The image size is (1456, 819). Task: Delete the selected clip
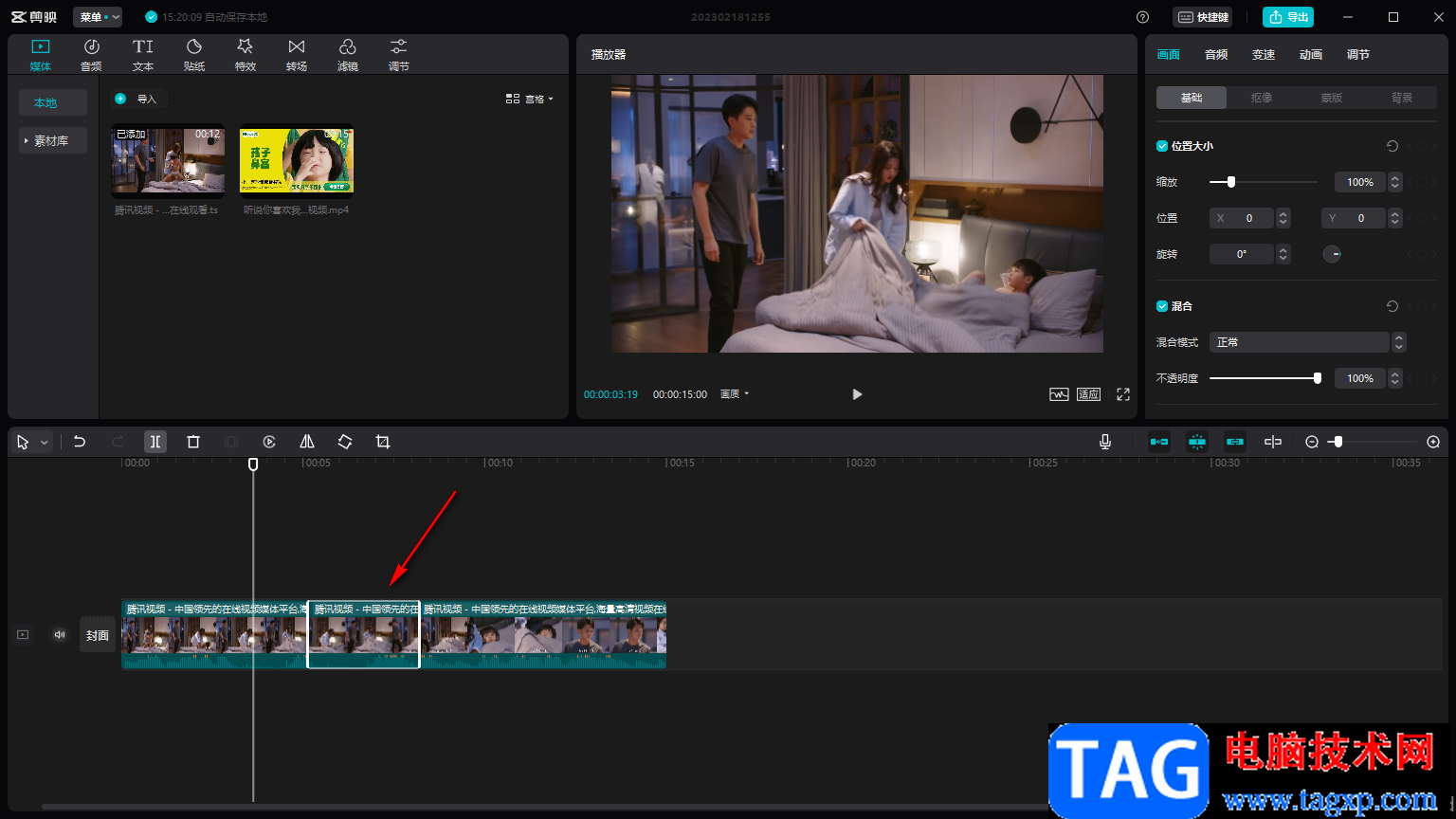tap(193, 442)
